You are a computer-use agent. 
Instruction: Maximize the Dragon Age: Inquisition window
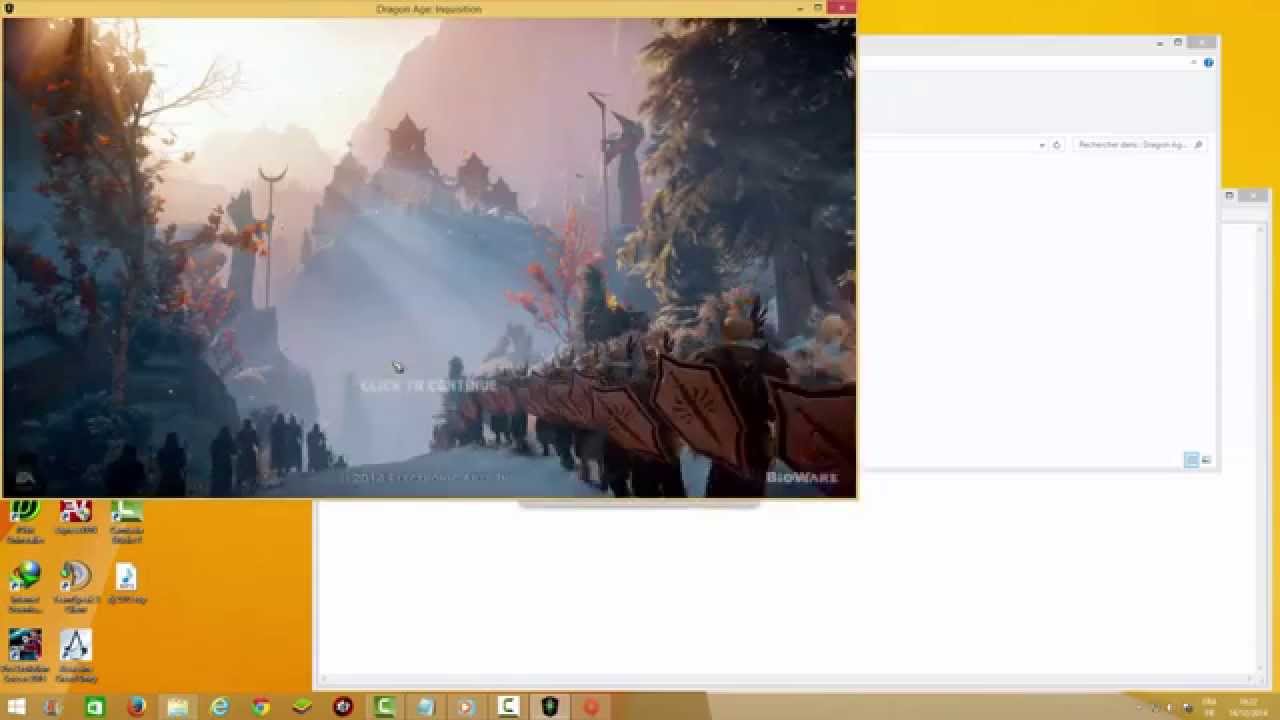(817, 8)
